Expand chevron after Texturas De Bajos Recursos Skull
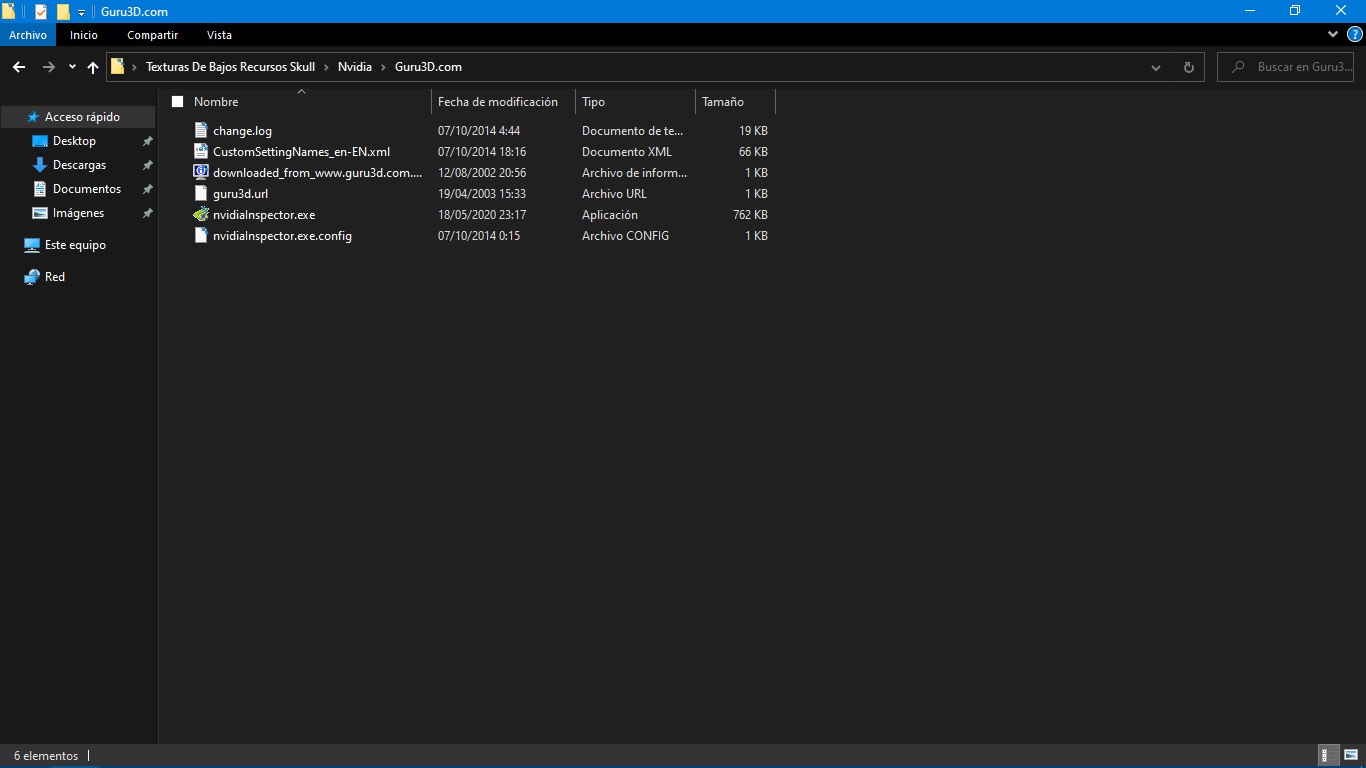This screenshot has height=768, width=1366. (x=326, y=67)
